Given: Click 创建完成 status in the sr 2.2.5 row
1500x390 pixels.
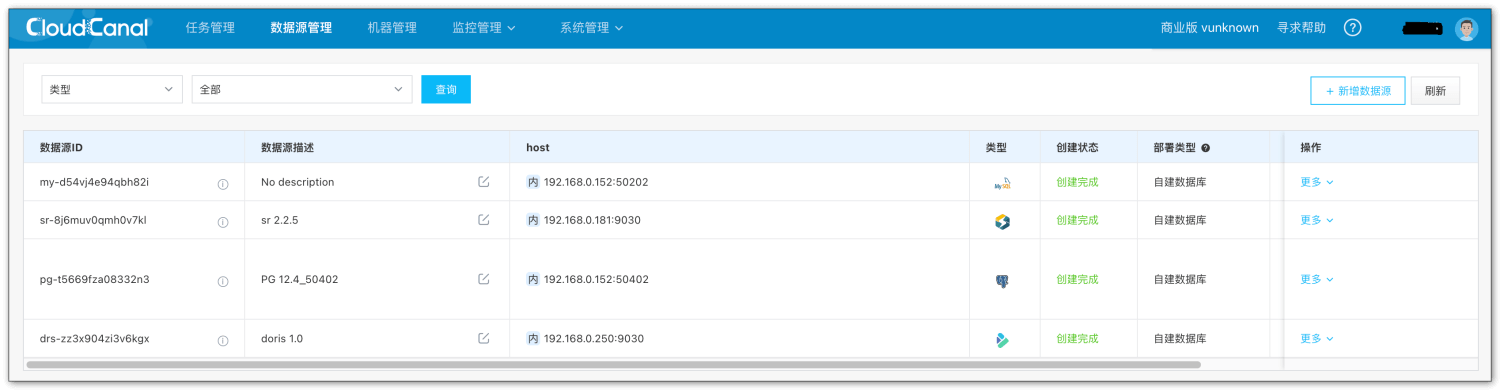Looking at the screenshot, I should (x=1077, y=220).
